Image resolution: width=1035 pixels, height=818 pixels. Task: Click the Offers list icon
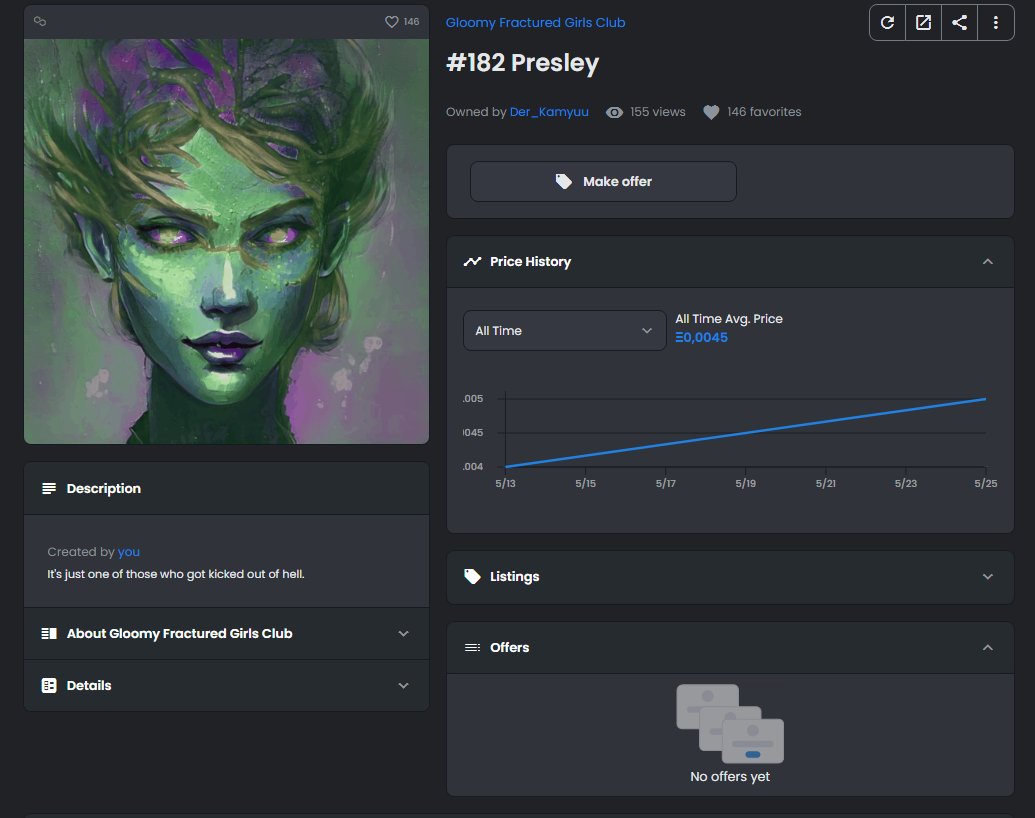(x=472, y=648)
